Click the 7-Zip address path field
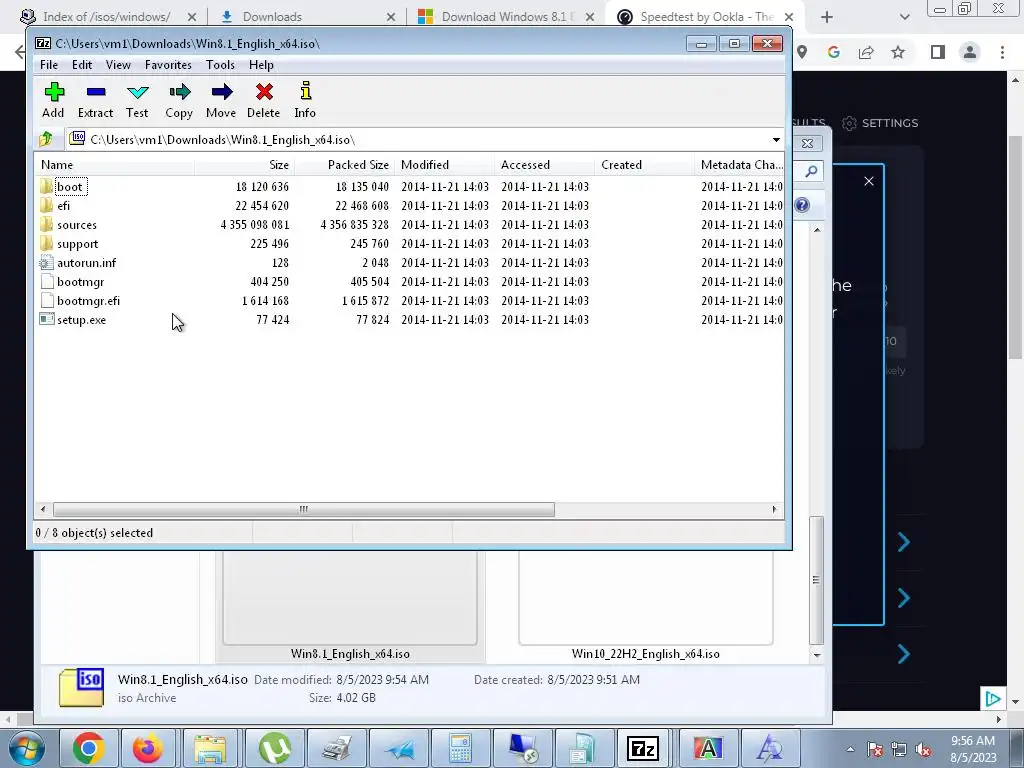Viewport: 1024px width, 768px height. point(418,140)
